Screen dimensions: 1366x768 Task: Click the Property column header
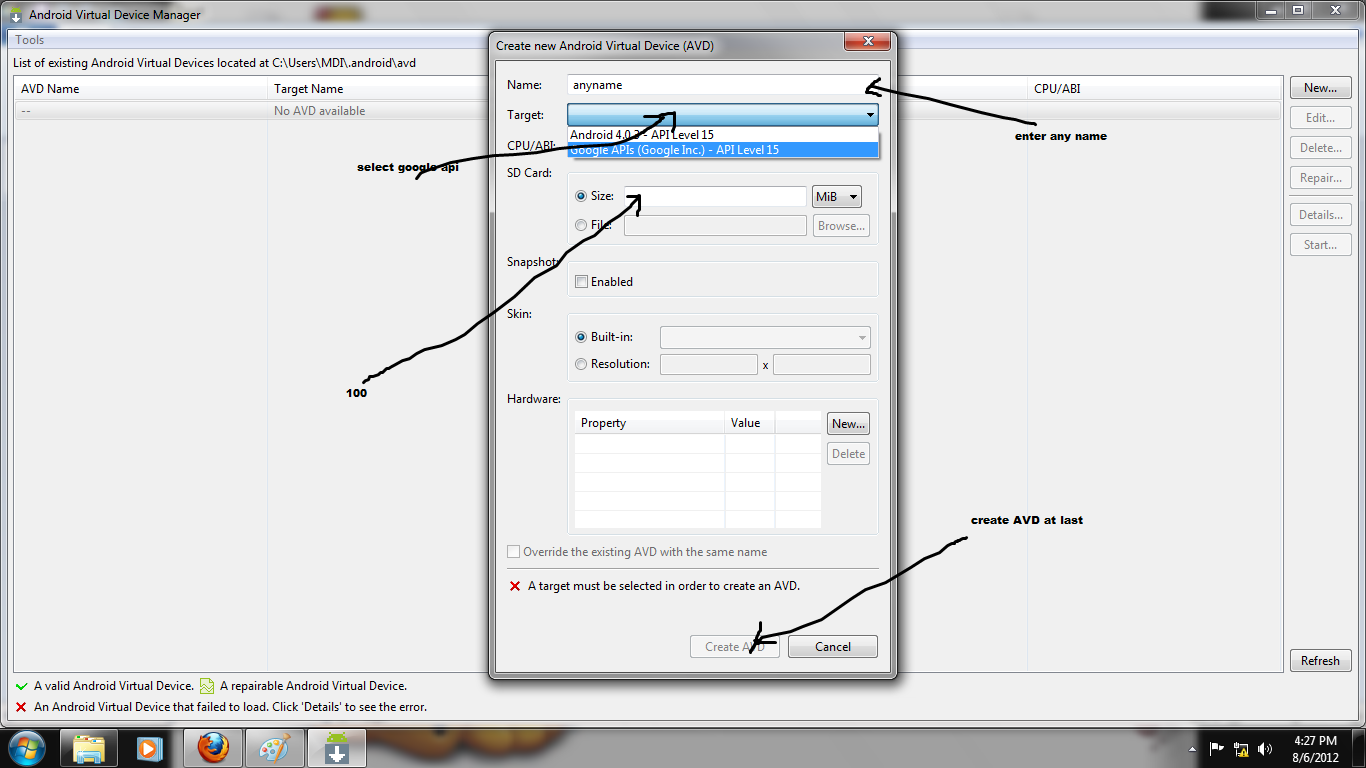650,423
